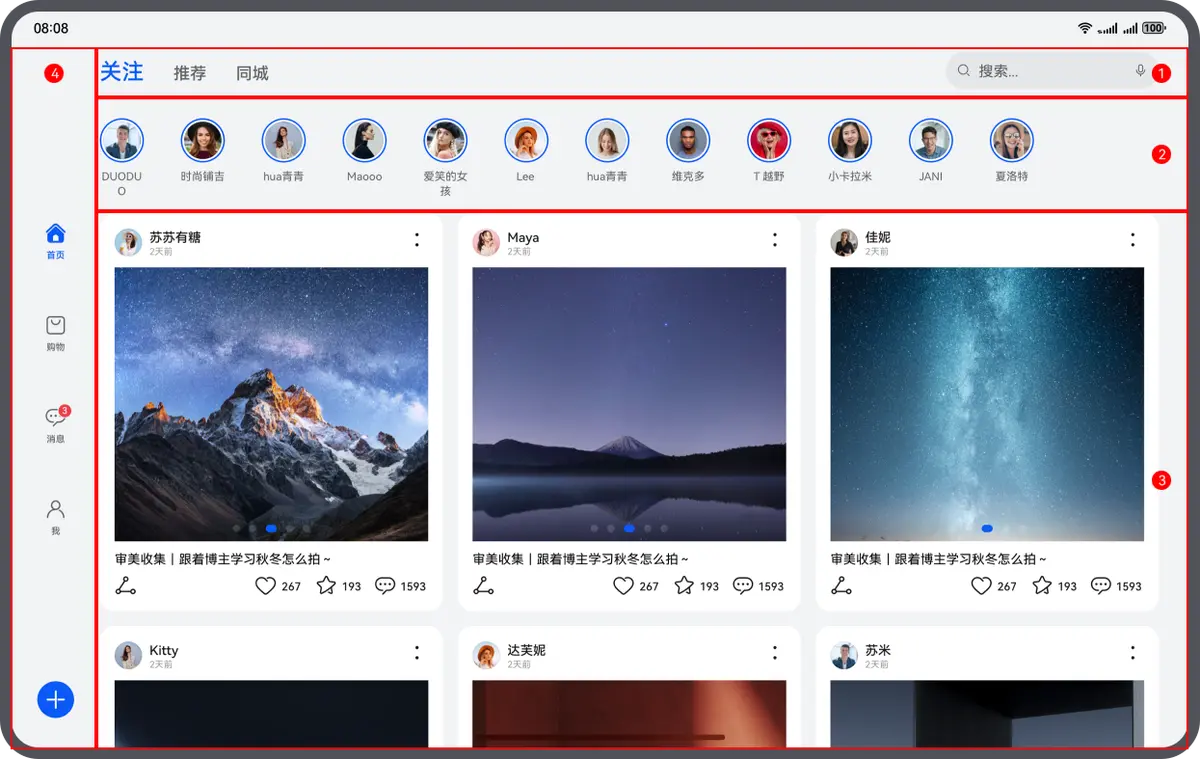This screenshot has width=1200, height=759.
Task: Tap the 08:08 clock in status bar
Action: point(51,28)
